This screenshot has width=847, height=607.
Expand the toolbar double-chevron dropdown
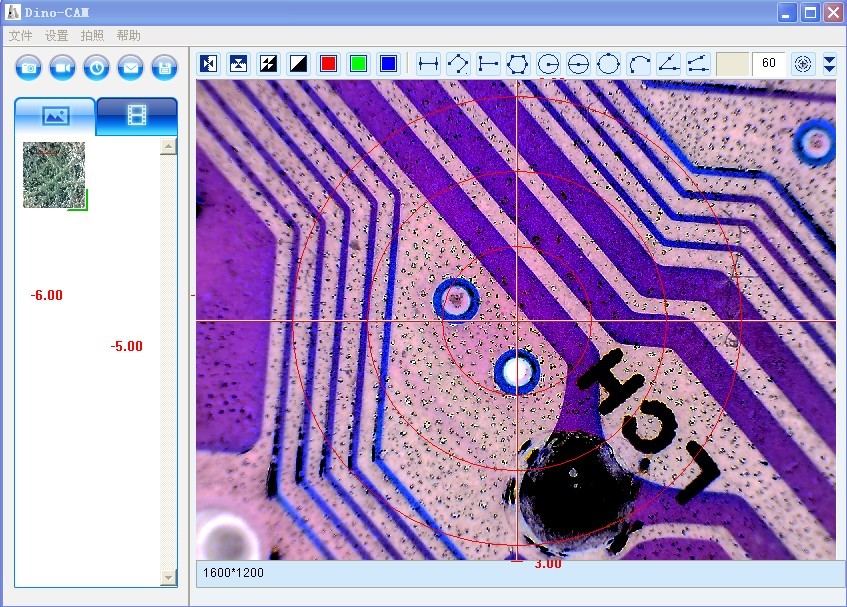(829, 64)
